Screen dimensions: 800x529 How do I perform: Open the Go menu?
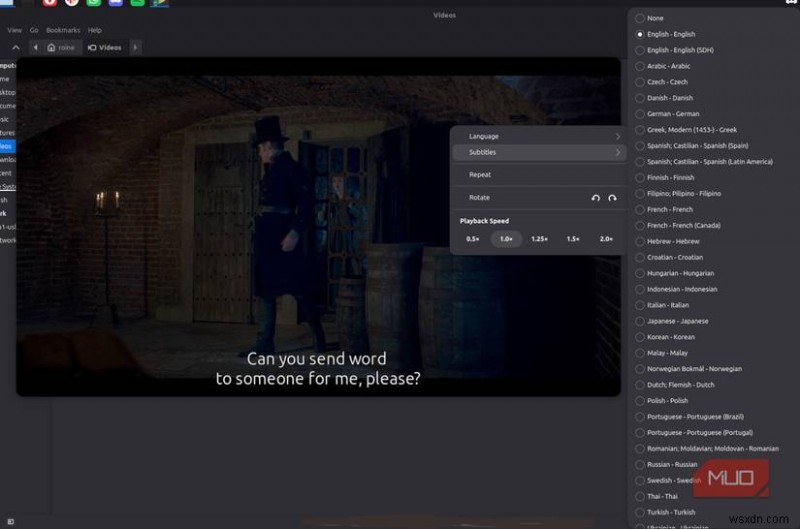point(34,30)
